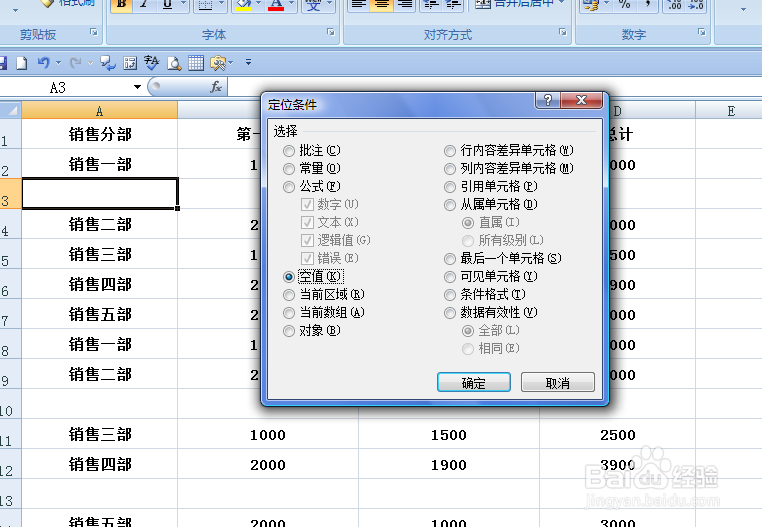Click the phonetic guide 文 icon
Viewport: 762px width, 527px height.
tap(314, 5)
